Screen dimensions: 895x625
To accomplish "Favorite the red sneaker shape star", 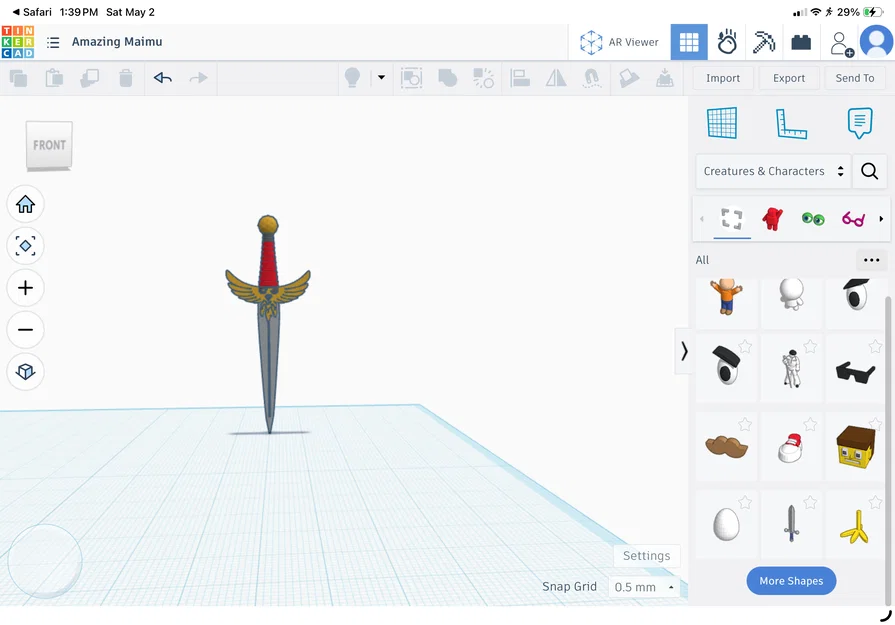I will (810, 424).
